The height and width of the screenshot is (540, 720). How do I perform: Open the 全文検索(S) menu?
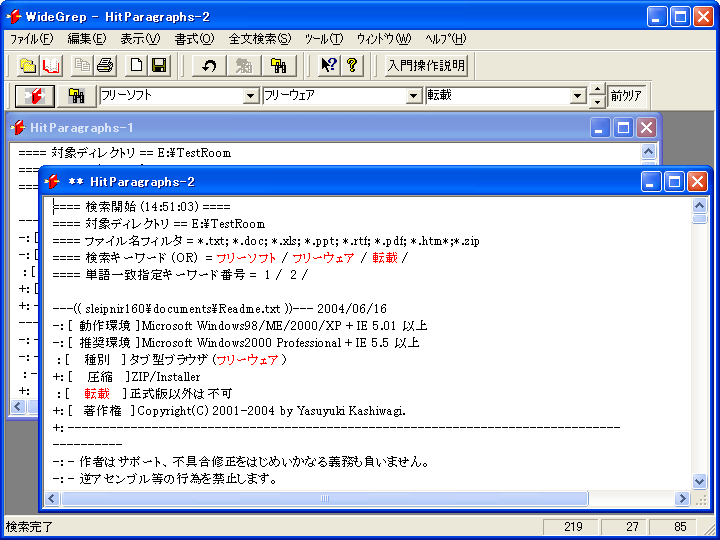point(260,39)
